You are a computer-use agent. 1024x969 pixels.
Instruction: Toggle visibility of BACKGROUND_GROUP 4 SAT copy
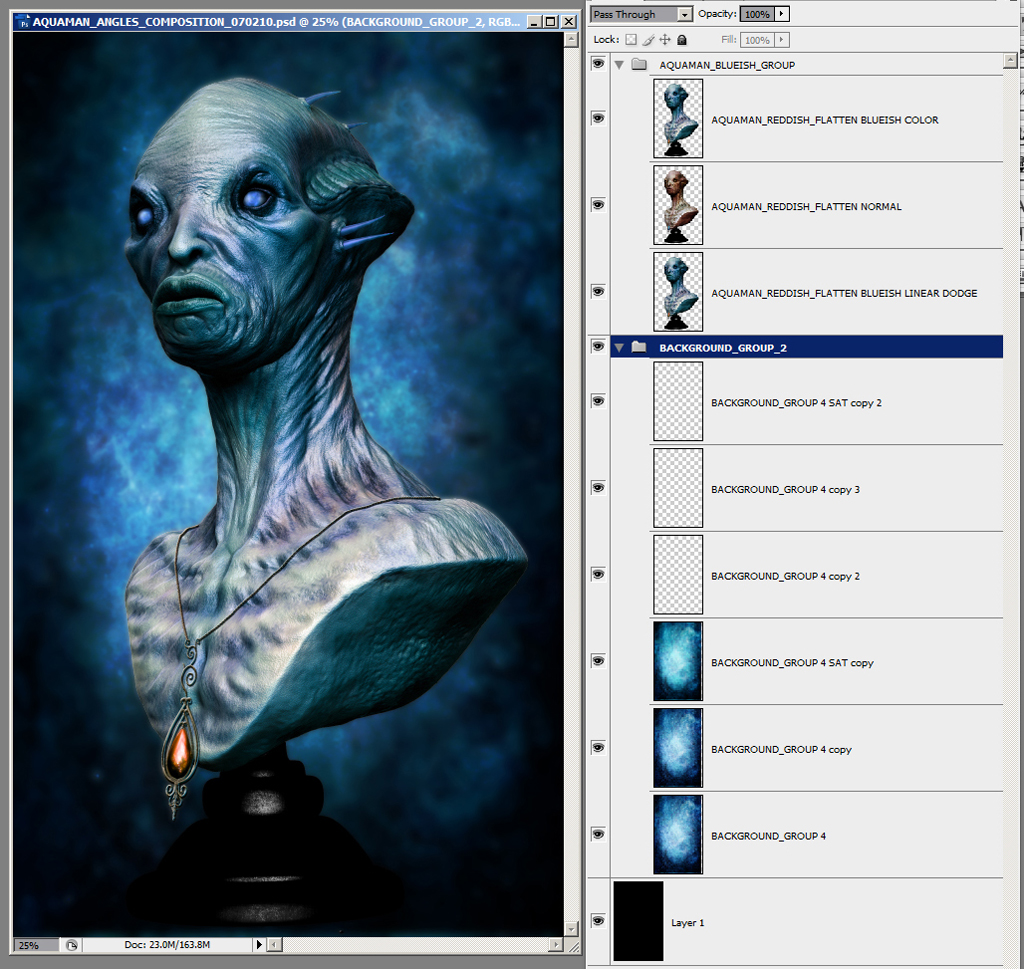click(598, 661)
